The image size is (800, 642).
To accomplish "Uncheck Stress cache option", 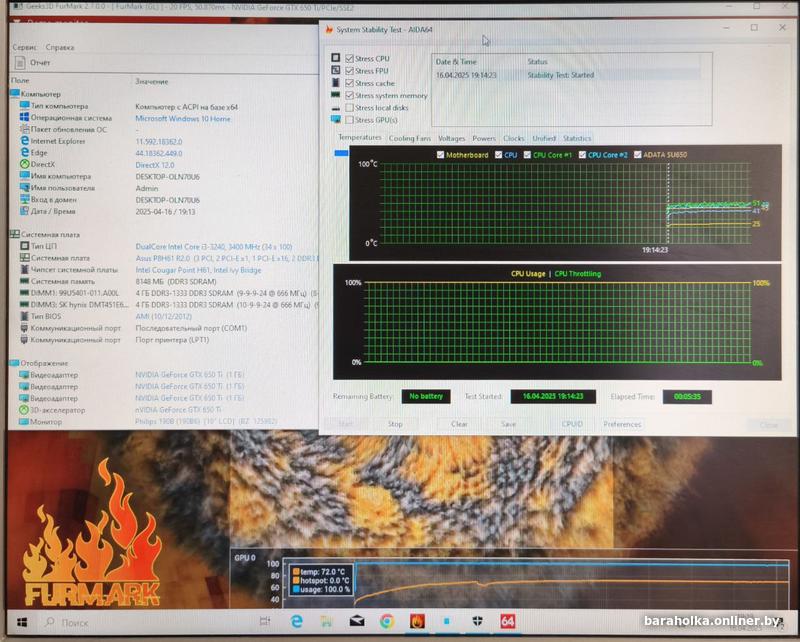I will tap(349, 83).
